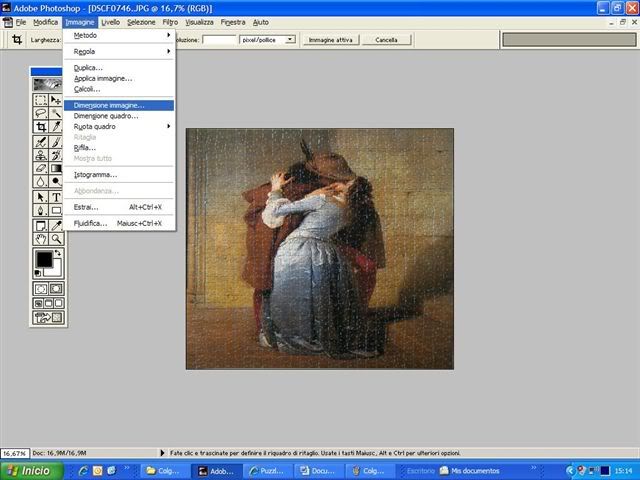Select the Zoom magnifier tool

[56, 239]
